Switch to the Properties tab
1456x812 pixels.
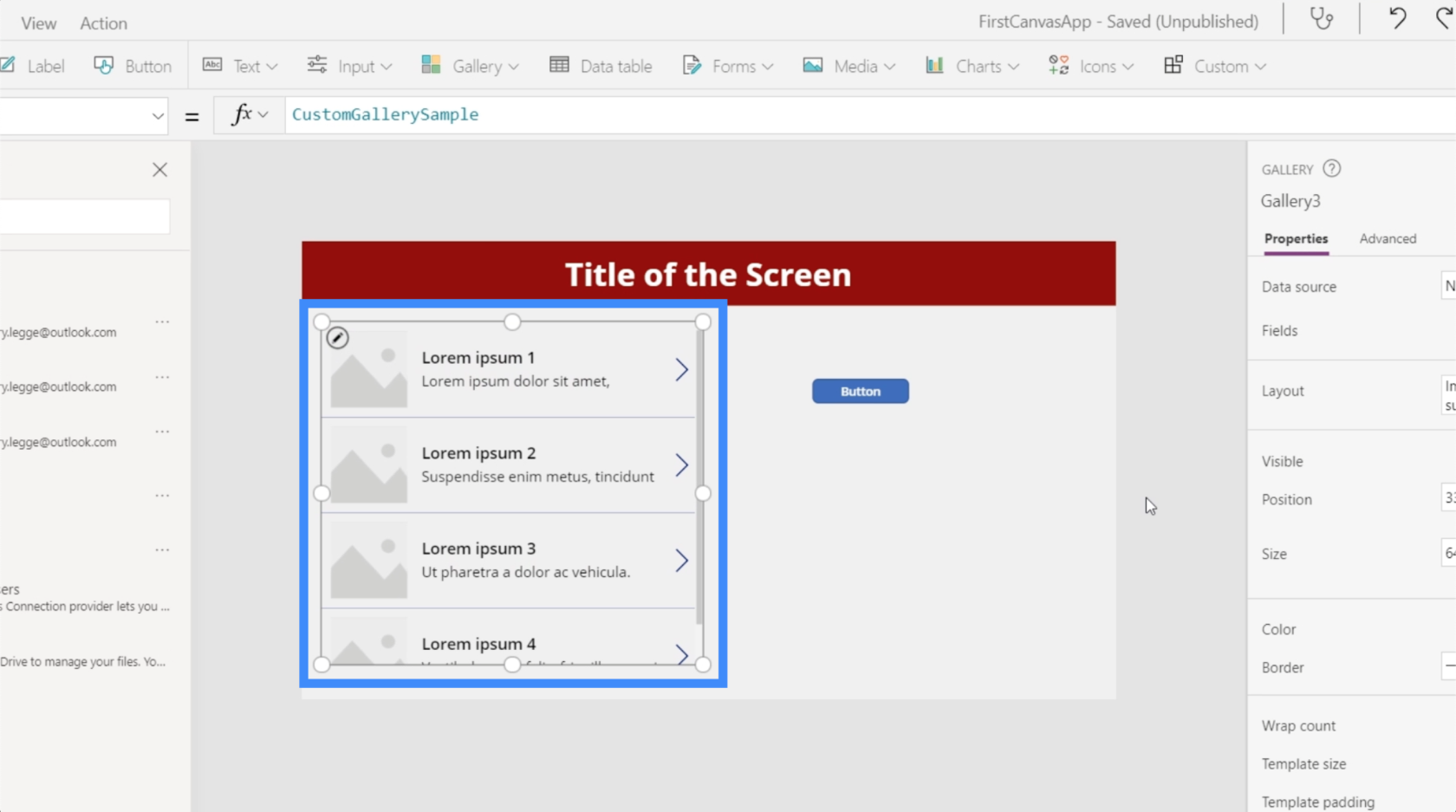click(x=1296, y=238)
